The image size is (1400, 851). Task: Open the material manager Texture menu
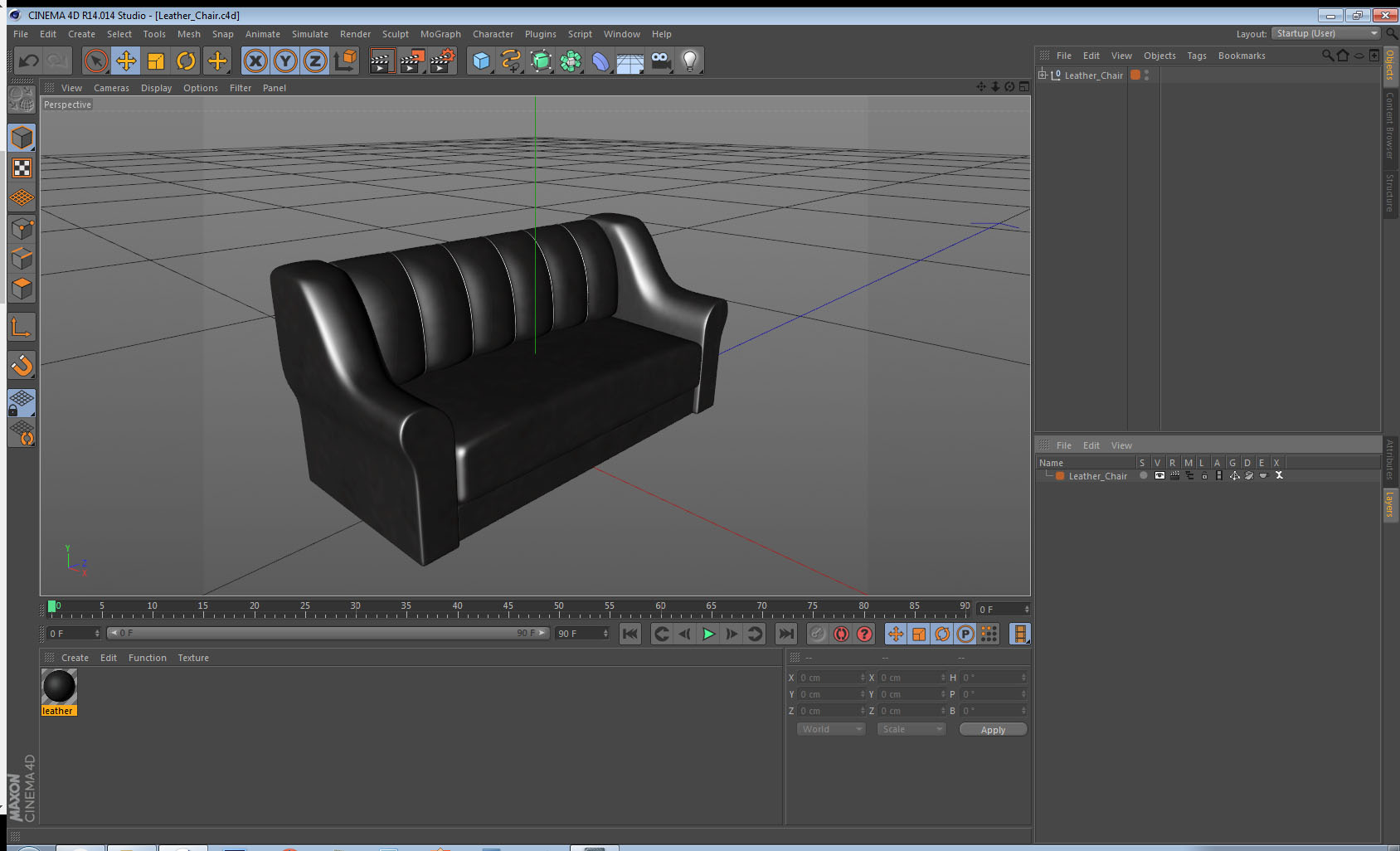point(193,658)
